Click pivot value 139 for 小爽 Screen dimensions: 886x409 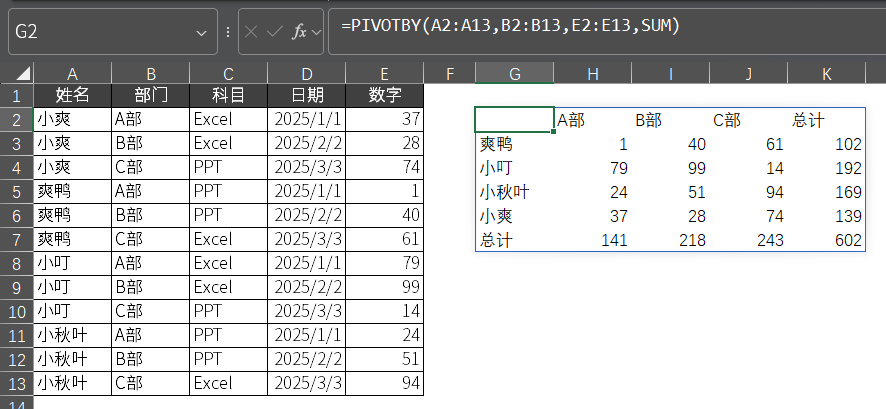(827, 216)
